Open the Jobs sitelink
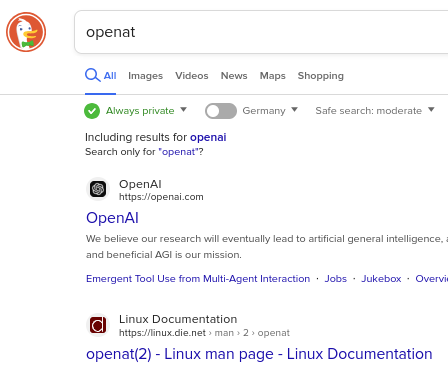448x366 pixels. [336, 279]
